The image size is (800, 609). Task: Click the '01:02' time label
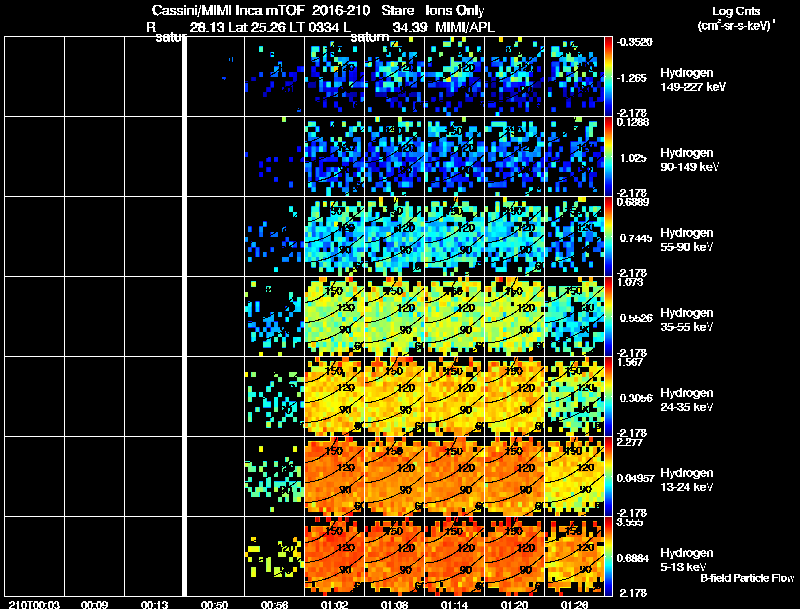335,604
